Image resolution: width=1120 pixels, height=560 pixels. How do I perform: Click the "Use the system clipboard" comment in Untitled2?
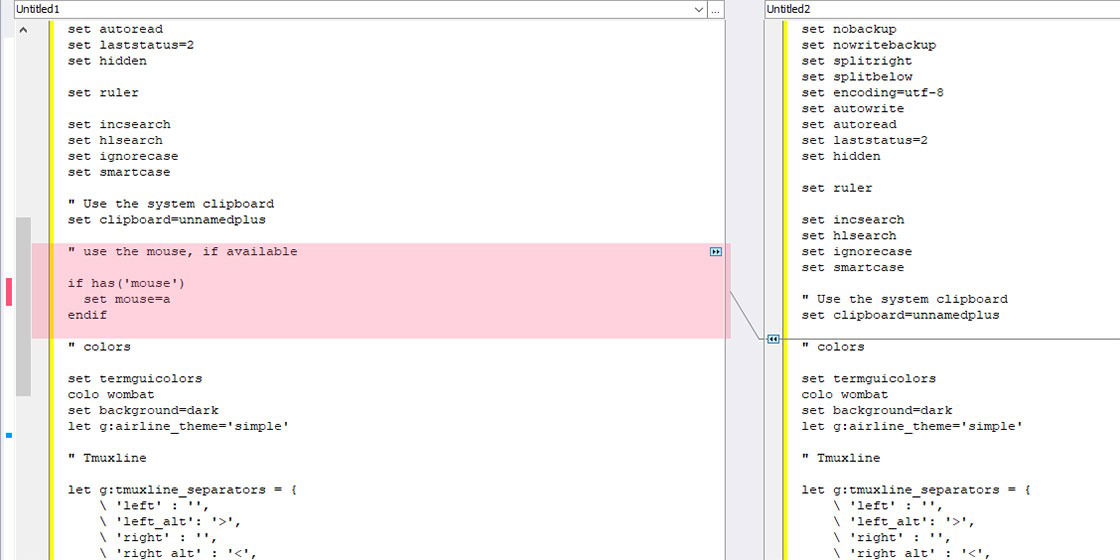coord(905,299)
